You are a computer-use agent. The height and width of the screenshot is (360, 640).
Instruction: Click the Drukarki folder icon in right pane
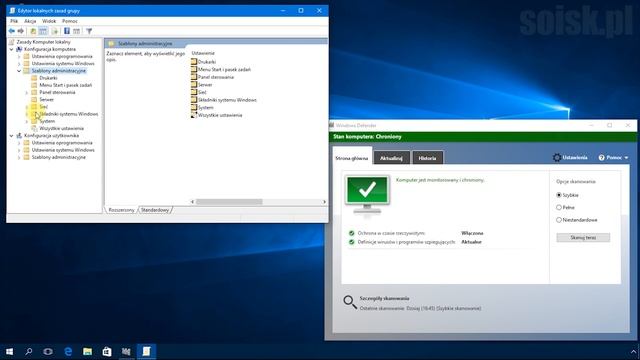(x=194, y=62)
